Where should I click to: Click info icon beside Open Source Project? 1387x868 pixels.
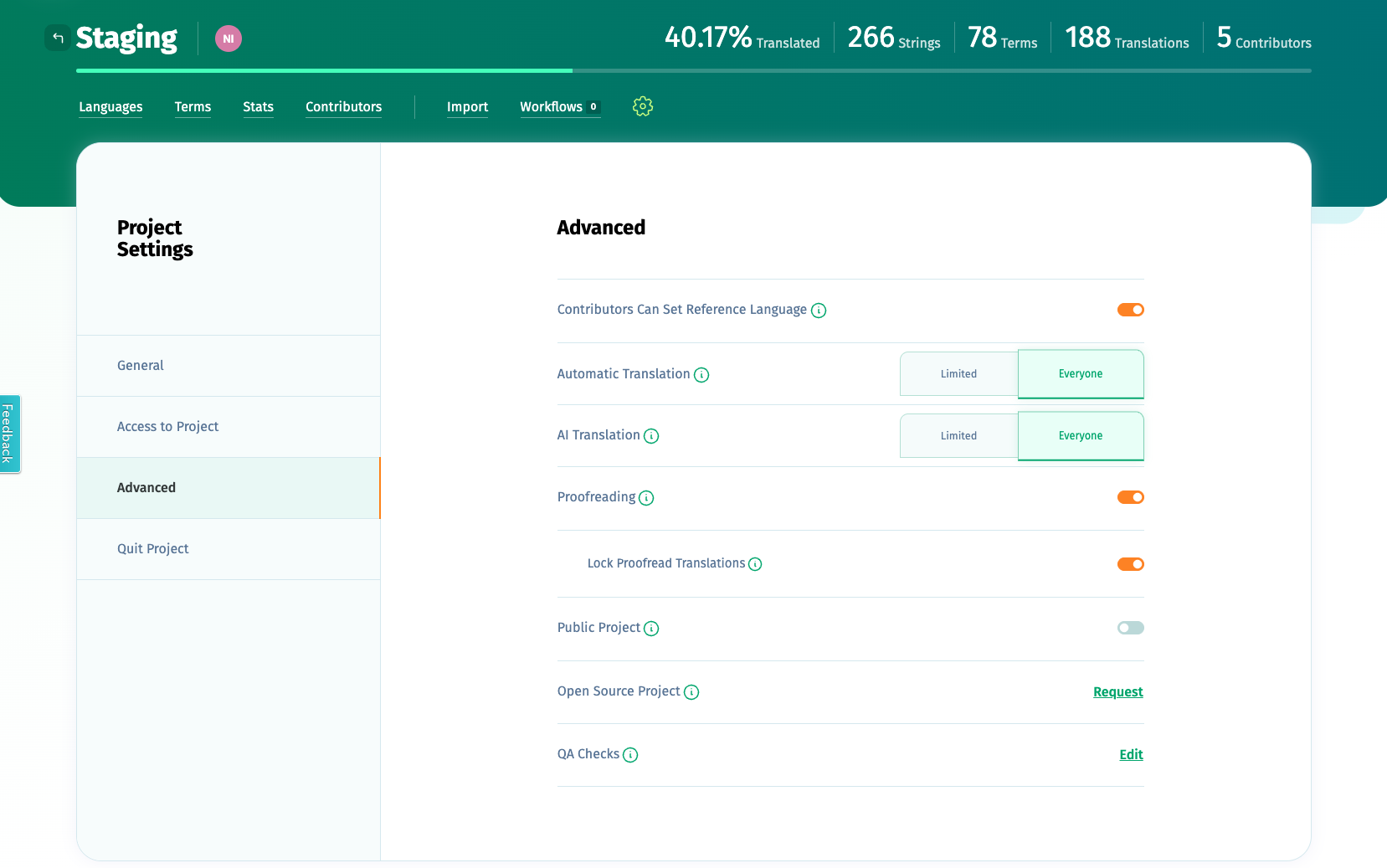click(691, 692)
